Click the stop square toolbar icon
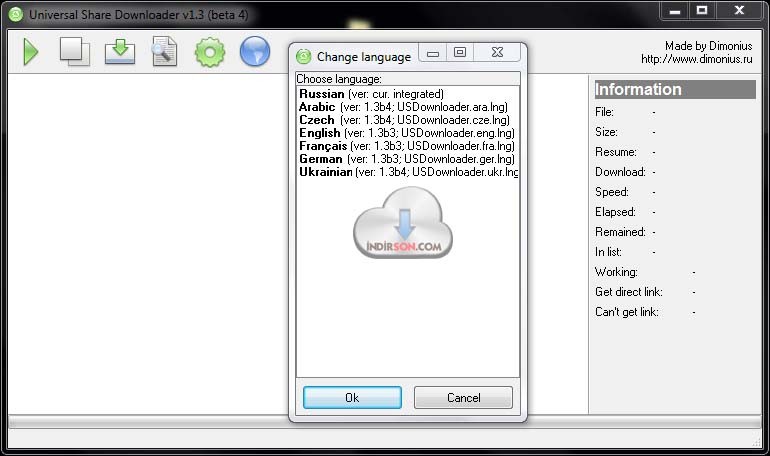 click(75, 51)
